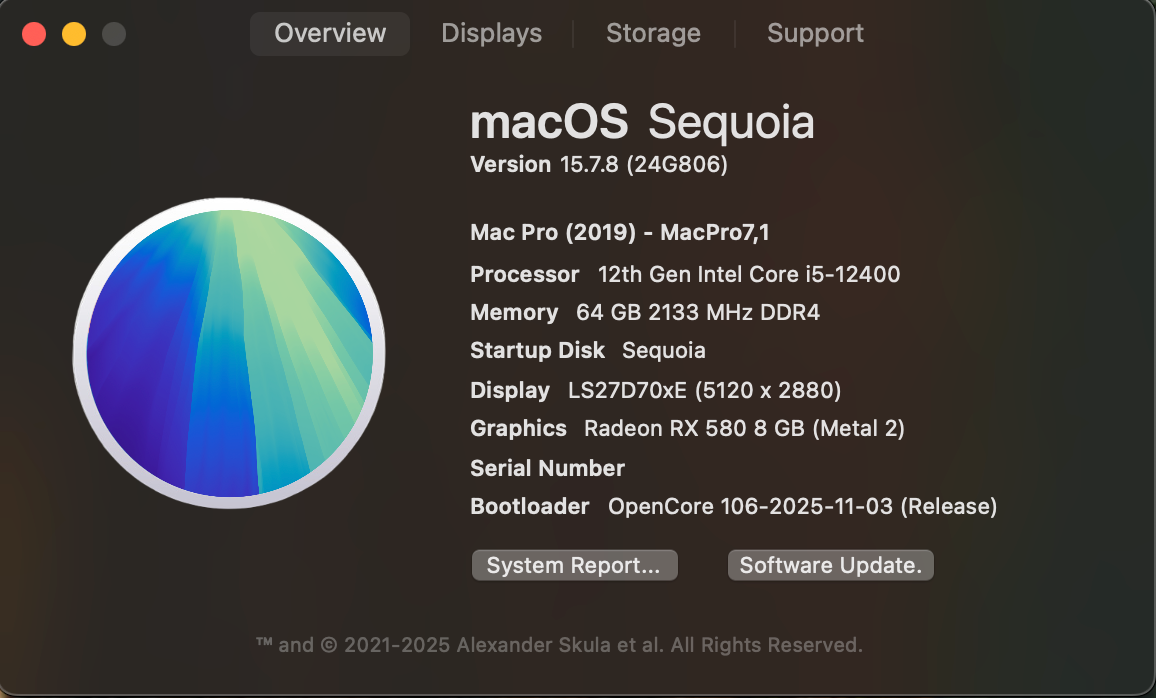
Task: Click the disabled gray zoom button
Action: click(x=114, y=34)
